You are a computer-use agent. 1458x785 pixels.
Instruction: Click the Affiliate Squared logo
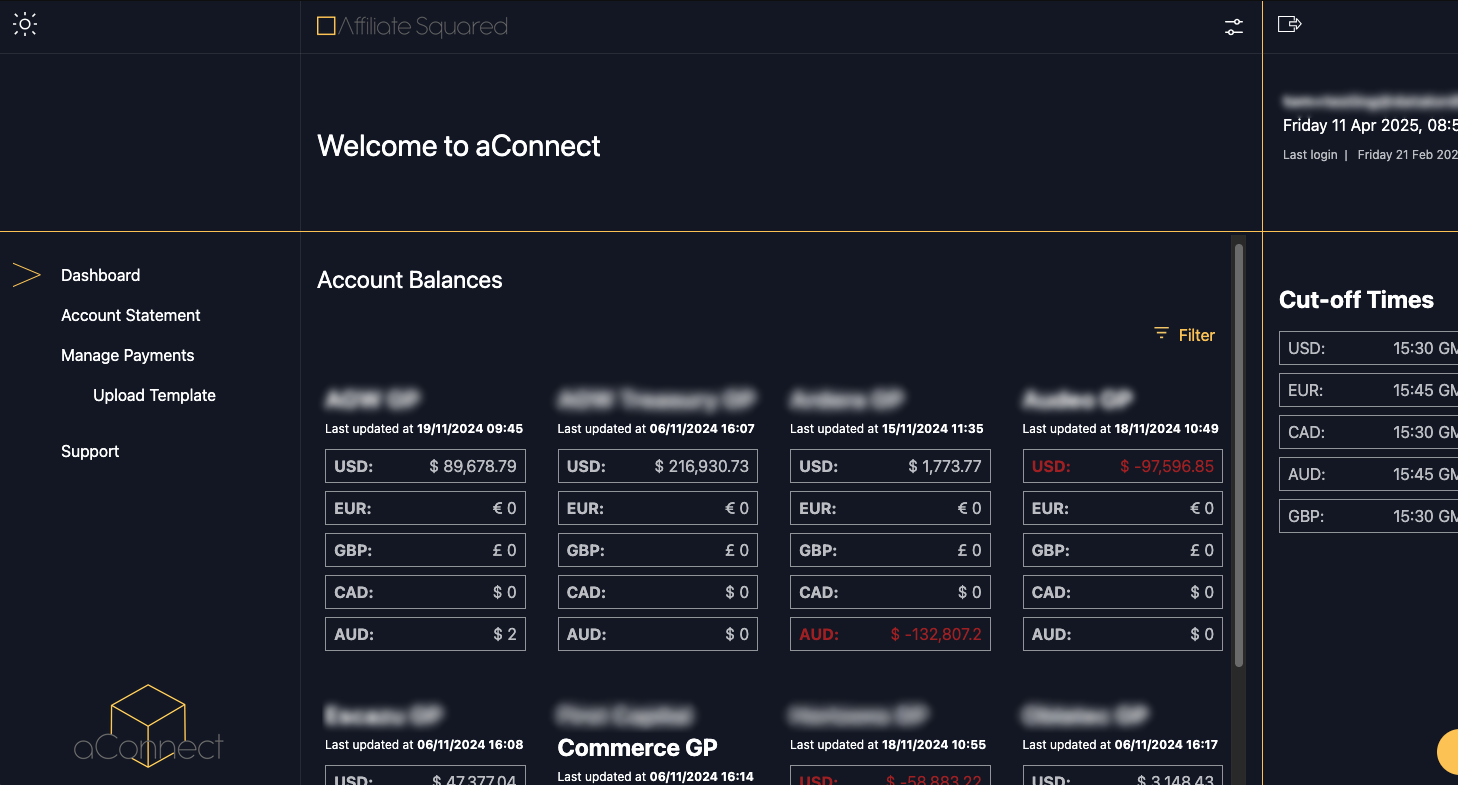[x=412, y=27]
